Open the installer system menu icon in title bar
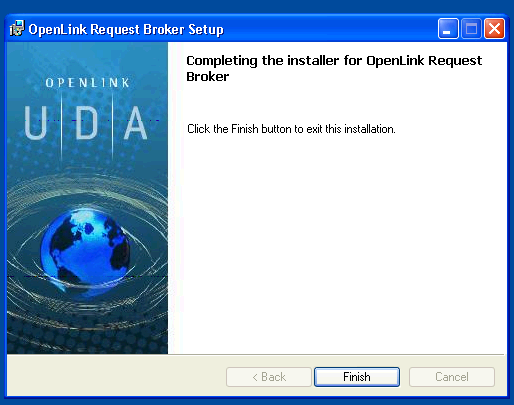 17,29
